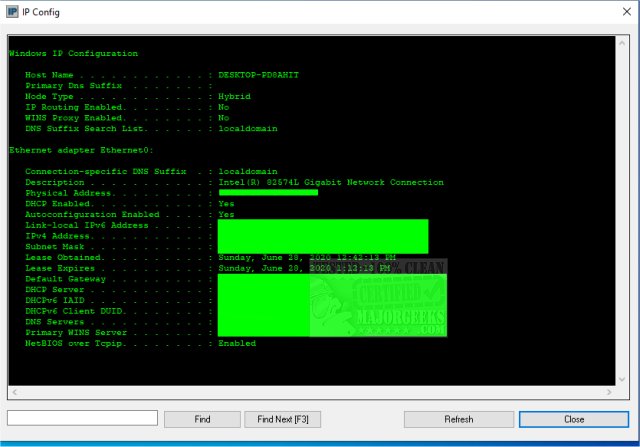Click the Find button
This screenshot has height=447, width=640.
click(202, 419)
